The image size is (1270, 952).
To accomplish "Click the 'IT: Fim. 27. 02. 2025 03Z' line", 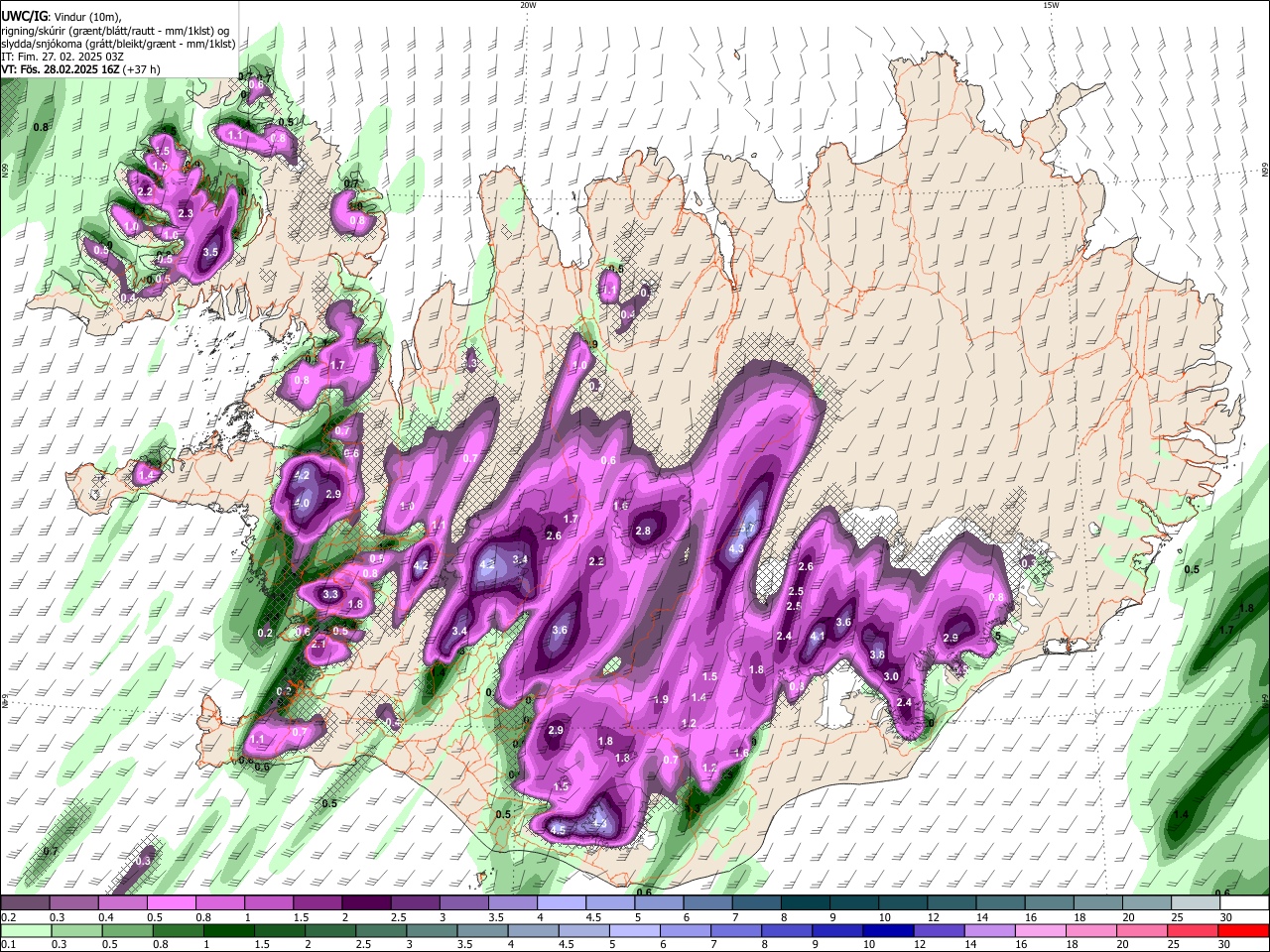I will [x=63, y=57].
